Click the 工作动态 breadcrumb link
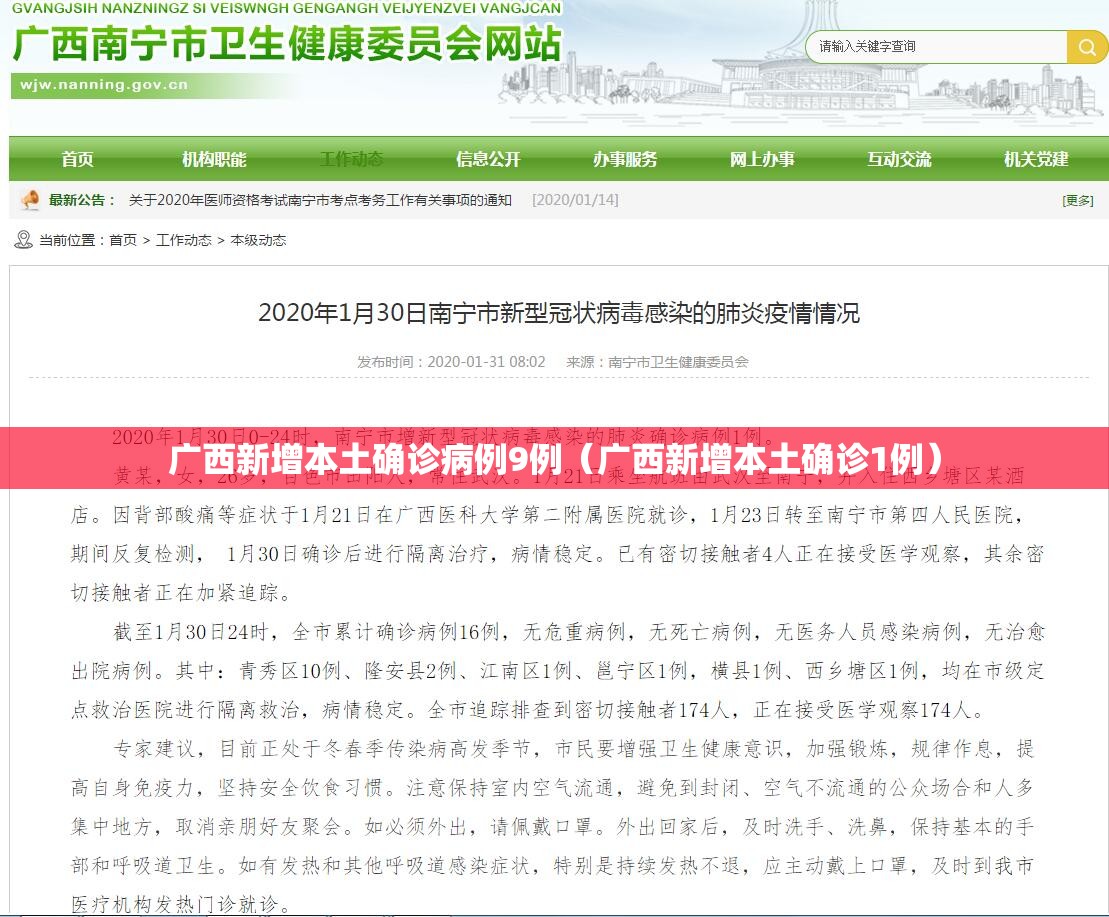 point(183,240)
